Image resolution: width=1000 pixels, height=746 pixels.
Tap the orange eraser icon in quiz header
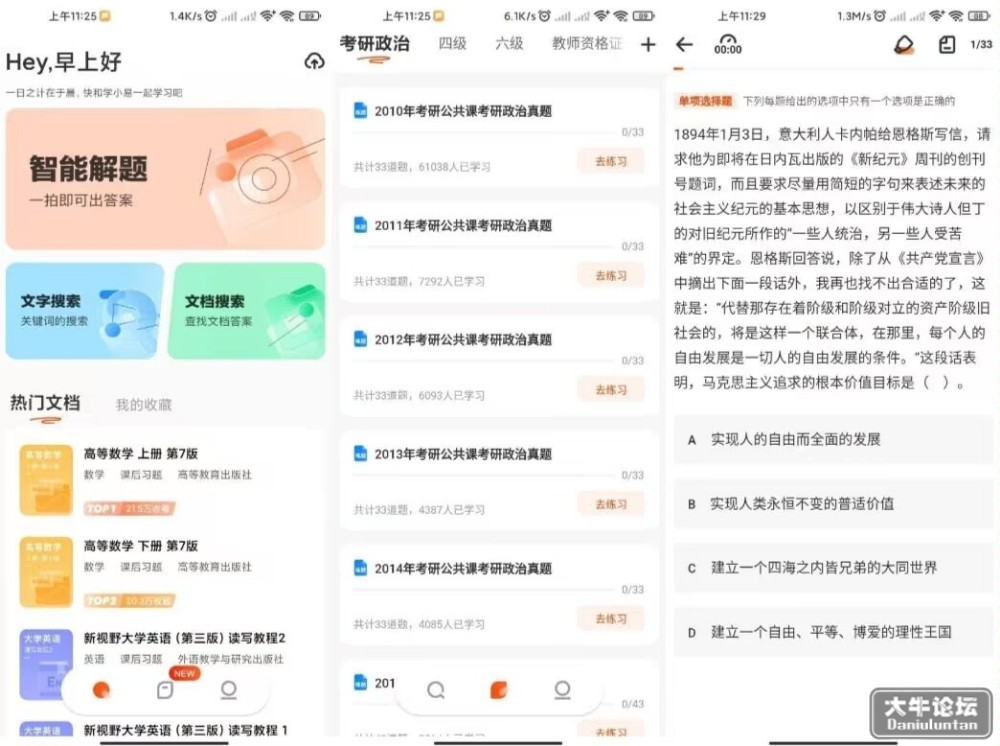[x=904, y=44]
